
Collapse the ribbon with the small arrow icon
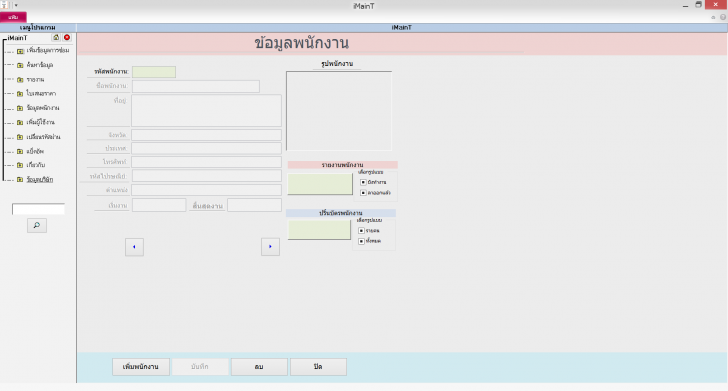713,17
